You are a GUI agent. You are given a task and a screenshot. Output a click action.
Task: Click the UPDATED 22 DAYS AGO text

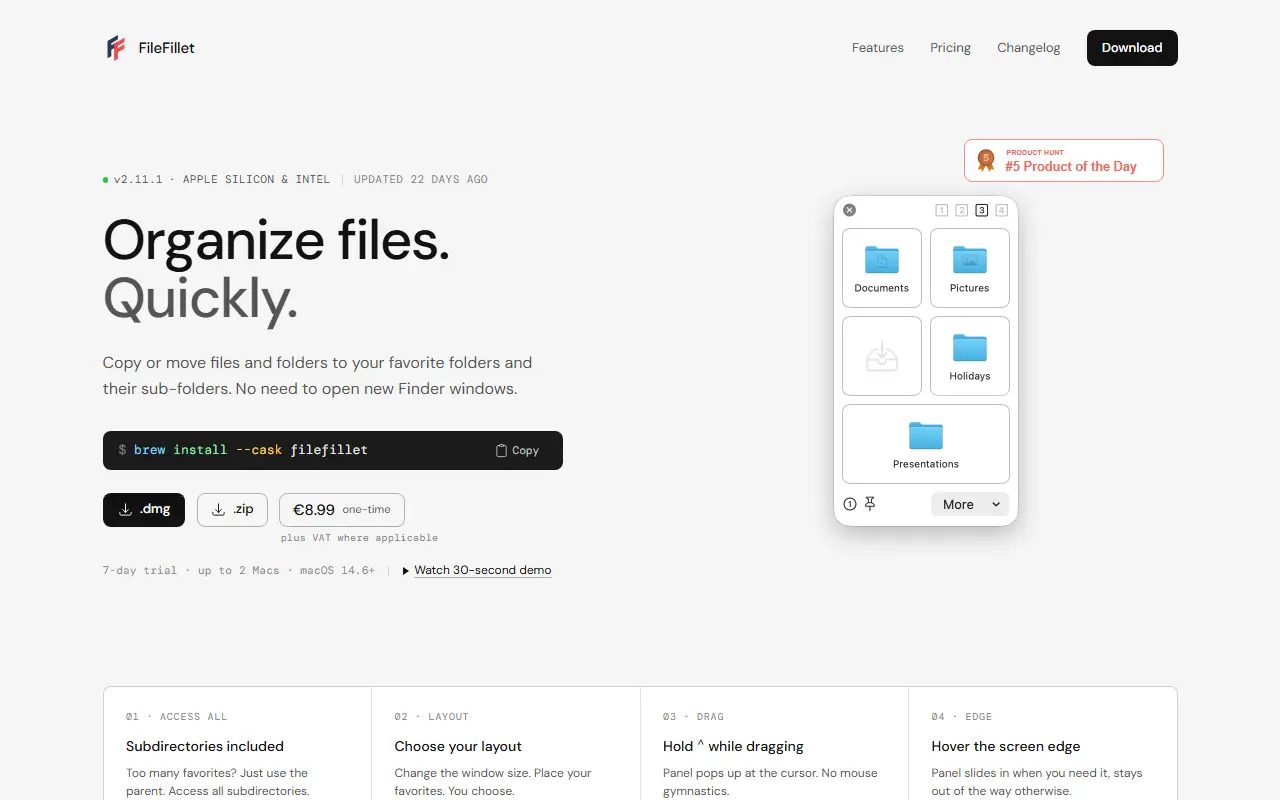[421, 180]
